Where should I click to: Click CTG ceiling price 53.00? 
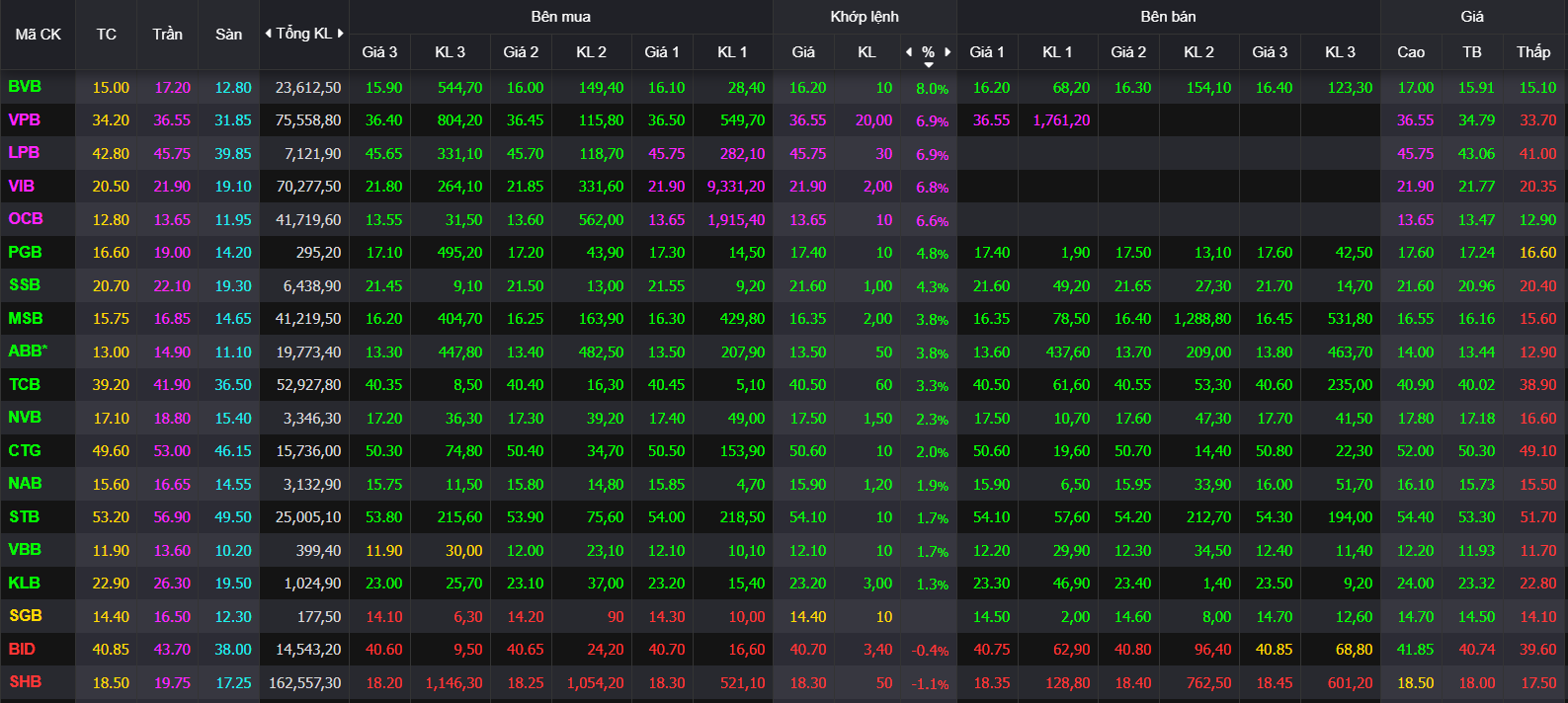click(172, 451)
